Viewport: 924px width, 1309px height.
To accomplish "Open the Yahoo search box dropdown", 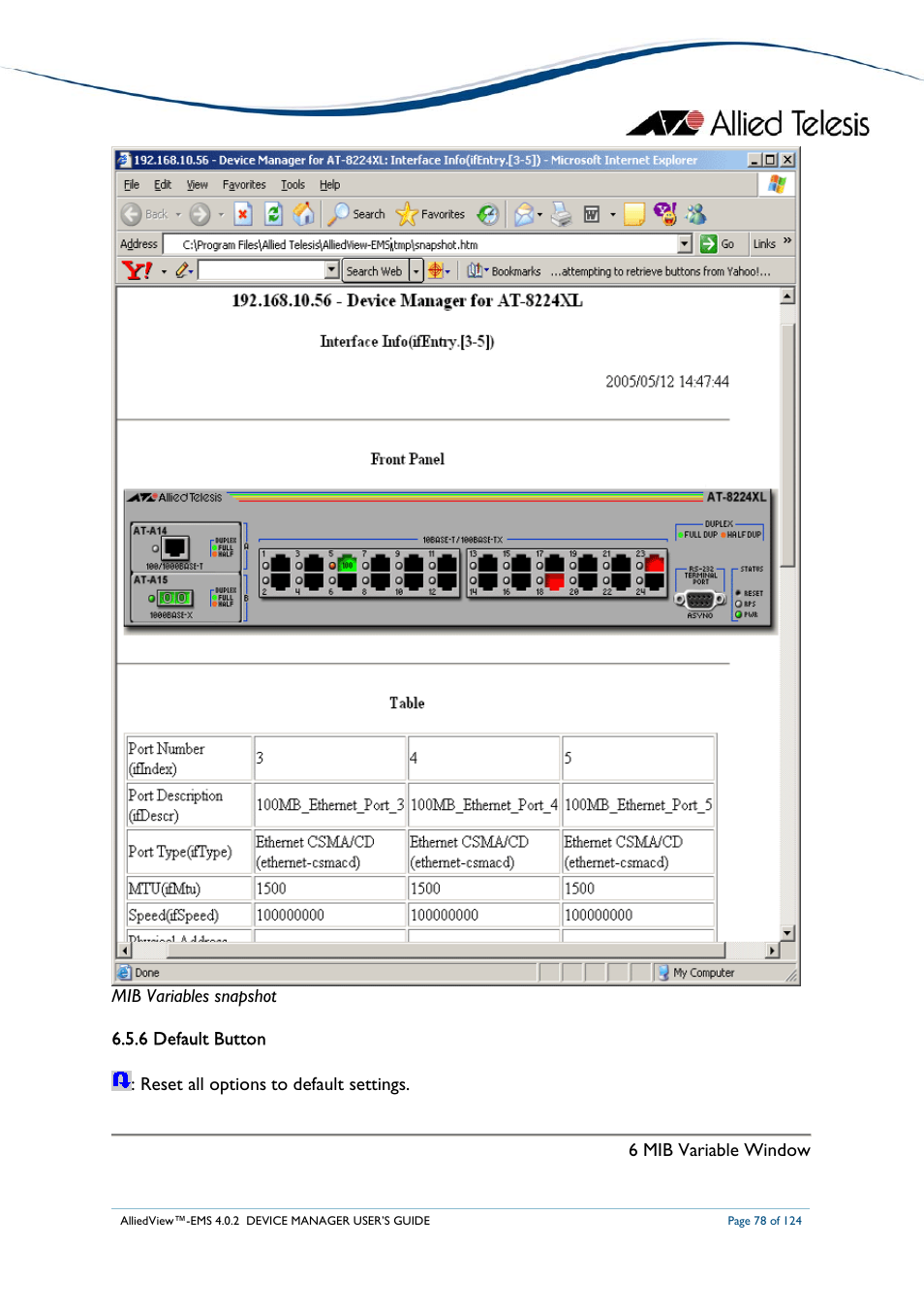I will [x=331, y=270].
